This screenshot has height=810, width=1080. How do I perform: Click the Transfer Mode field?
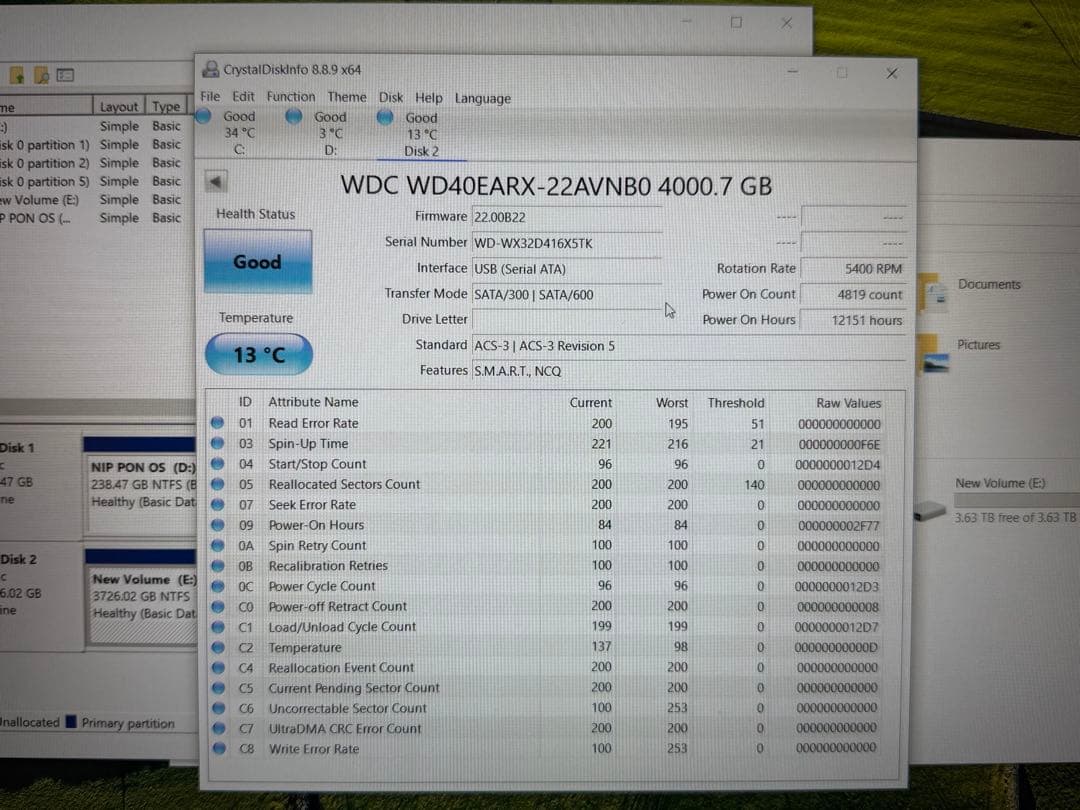[567, 295]
